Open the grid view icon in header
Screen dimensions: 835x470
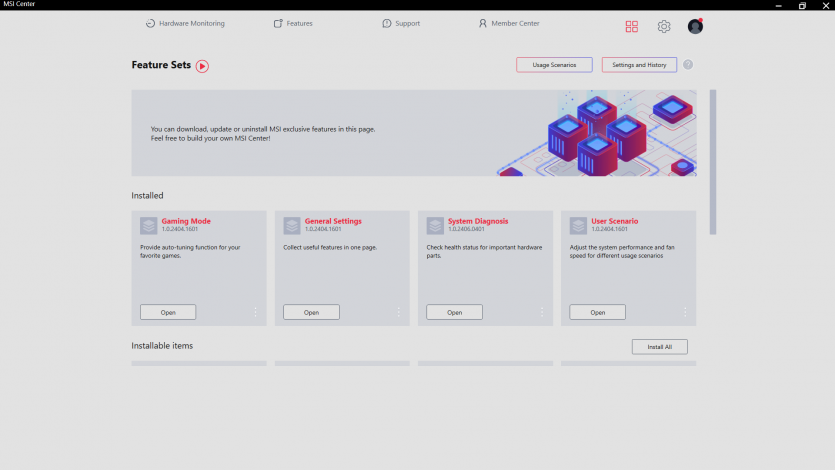tap(632, 27)
